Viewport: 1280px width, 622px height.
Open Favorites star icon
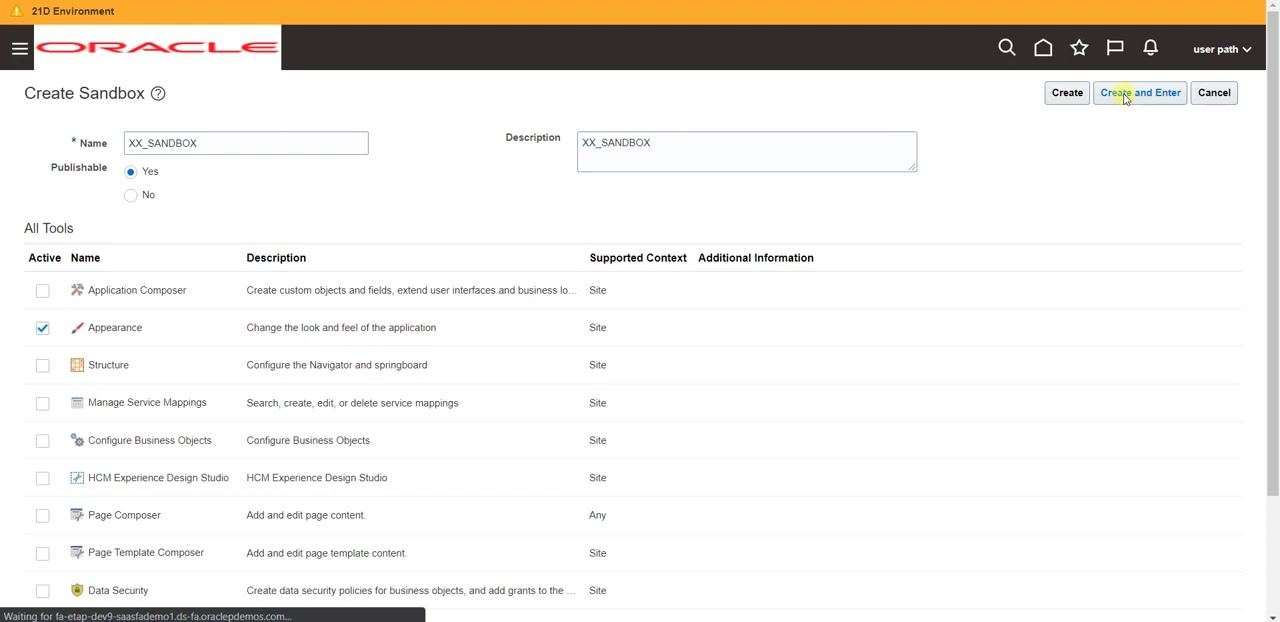(x=1079, y=48)
